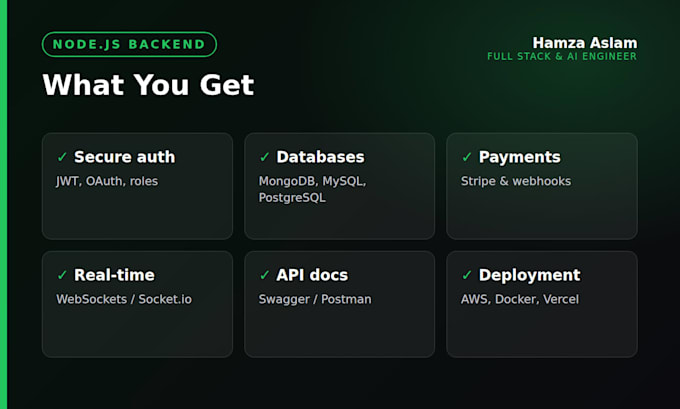Select the Secure auth card title
Viewport: 680px width, 409px height.
pos(124,157)
